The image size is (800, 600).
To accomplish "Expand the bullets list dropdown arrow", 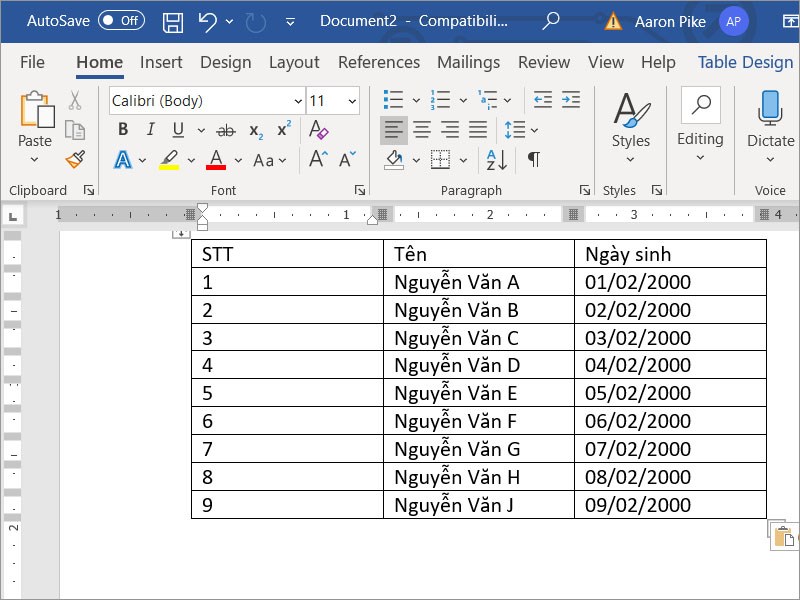I will pos(416,101).
